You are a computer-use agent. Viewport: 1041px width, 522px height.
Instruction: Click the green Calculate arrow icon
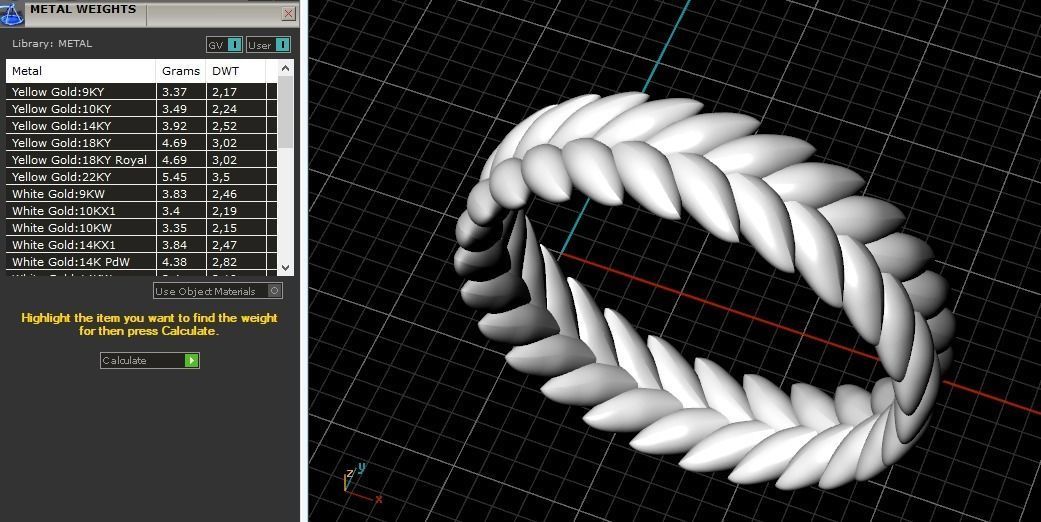pos(191,361)
